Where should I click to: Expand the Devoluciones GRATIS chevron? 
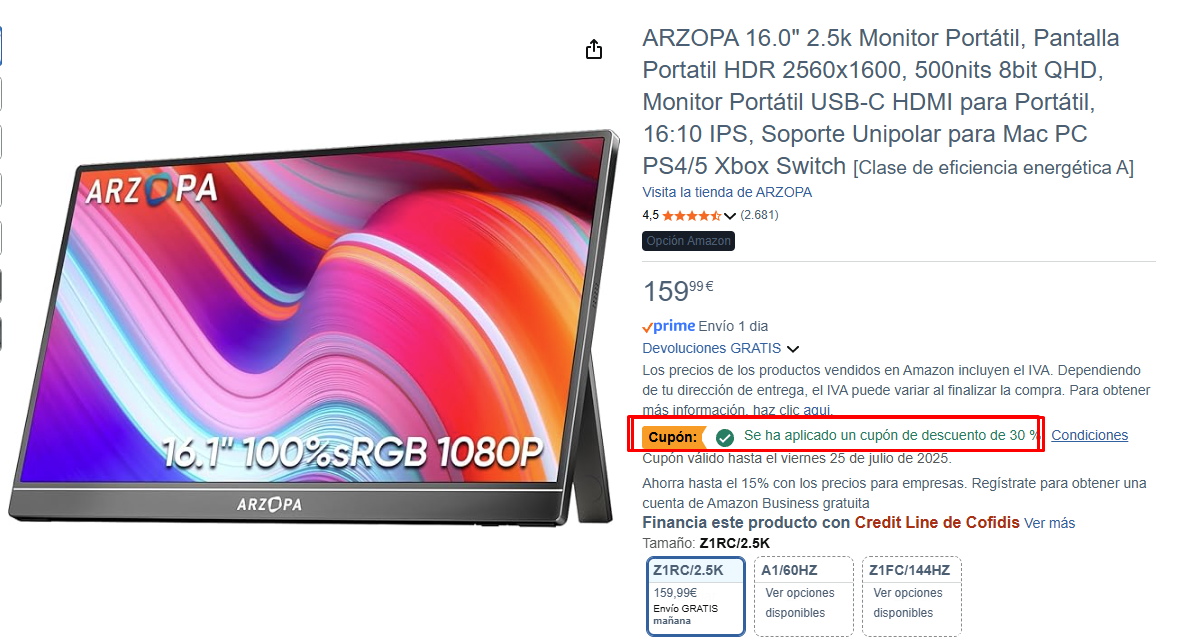coord(793,349)
